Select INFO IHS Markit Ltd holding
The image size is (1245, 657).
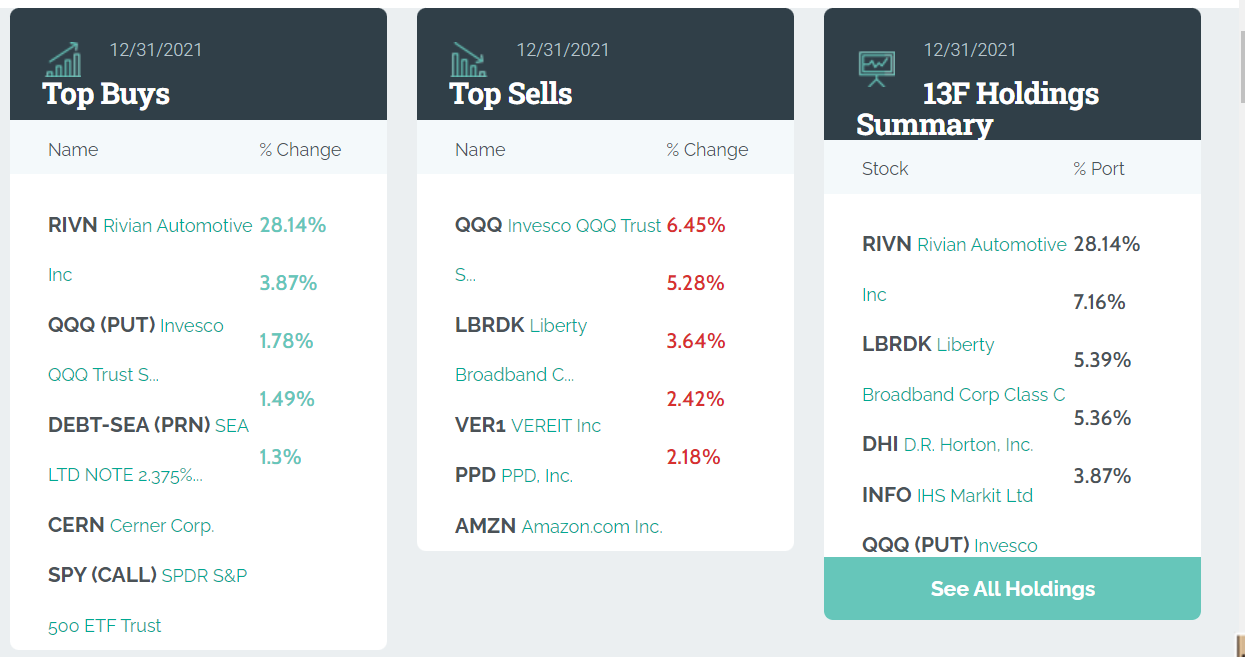point(947,495)
